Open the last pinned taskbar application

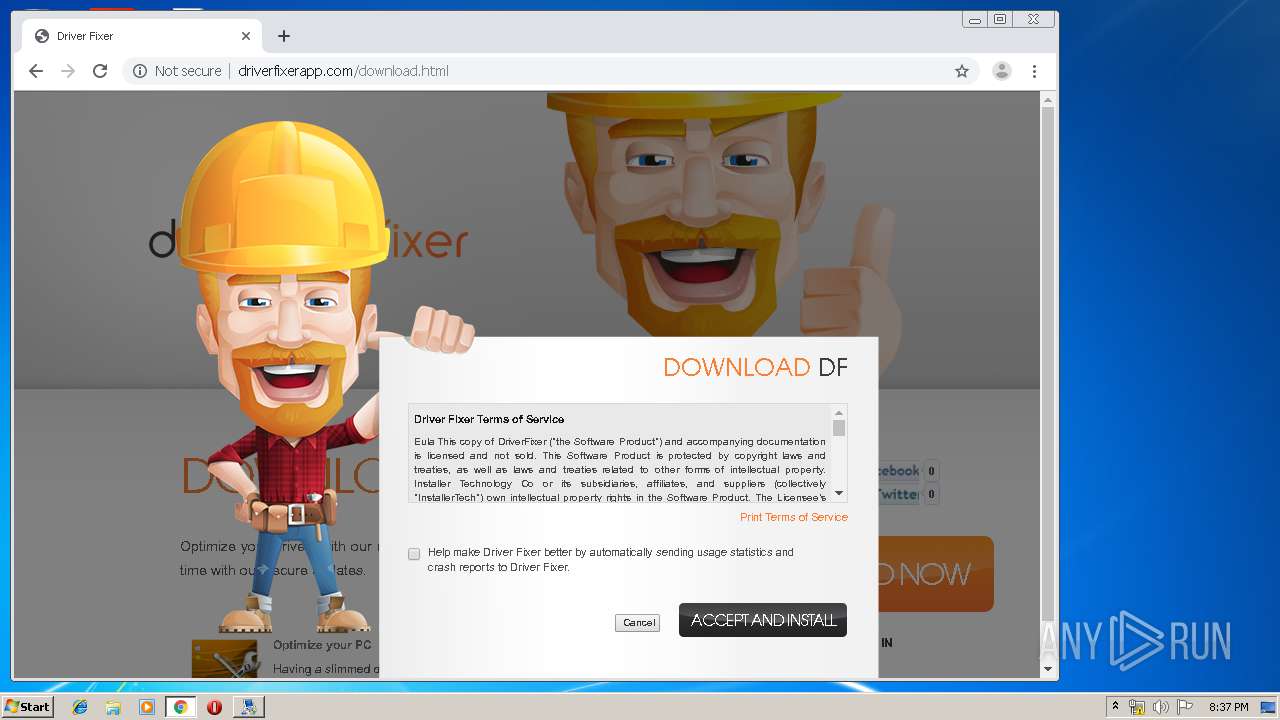248,707
